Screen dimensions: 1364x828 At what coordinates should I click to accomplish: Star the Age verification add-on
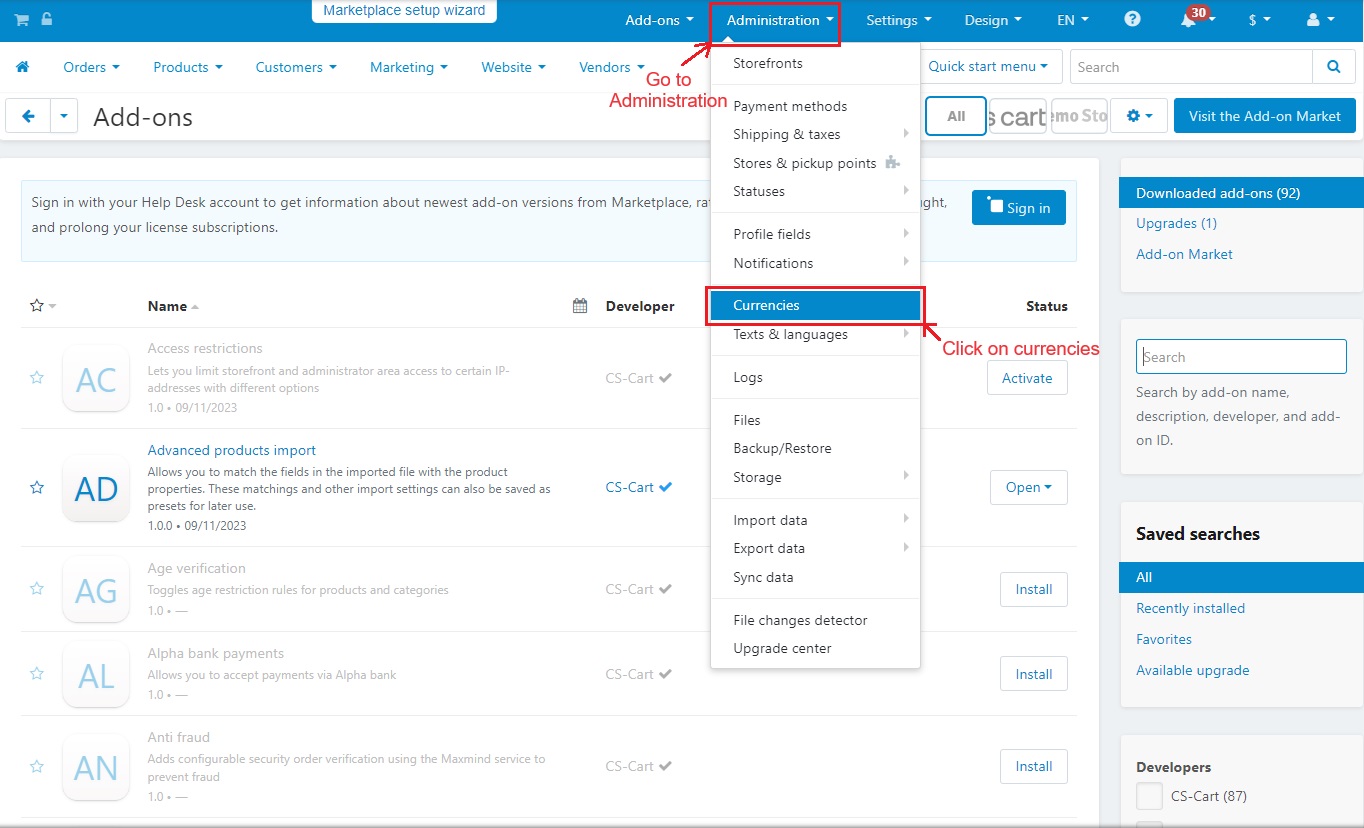(37, 589)
